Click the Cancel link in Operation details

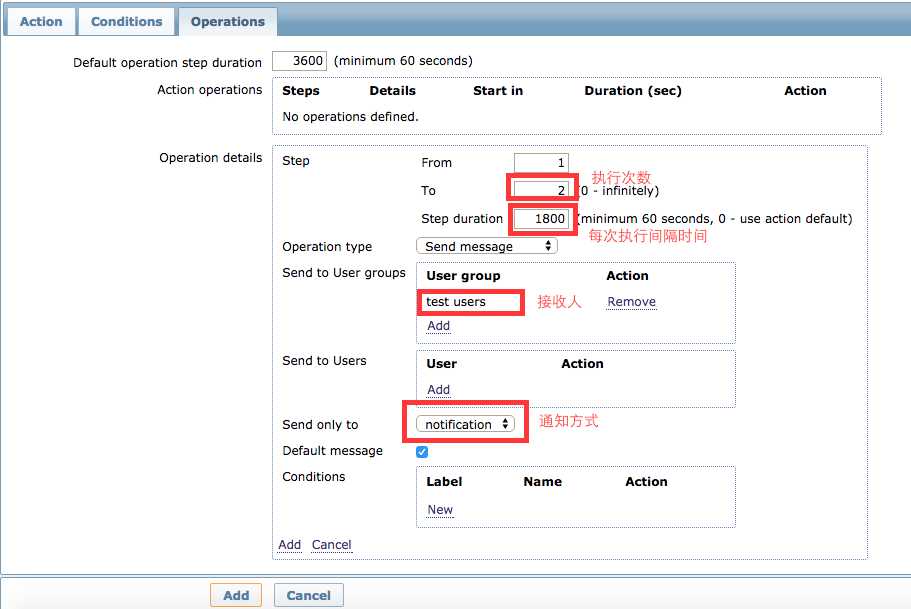coord(332,544)
